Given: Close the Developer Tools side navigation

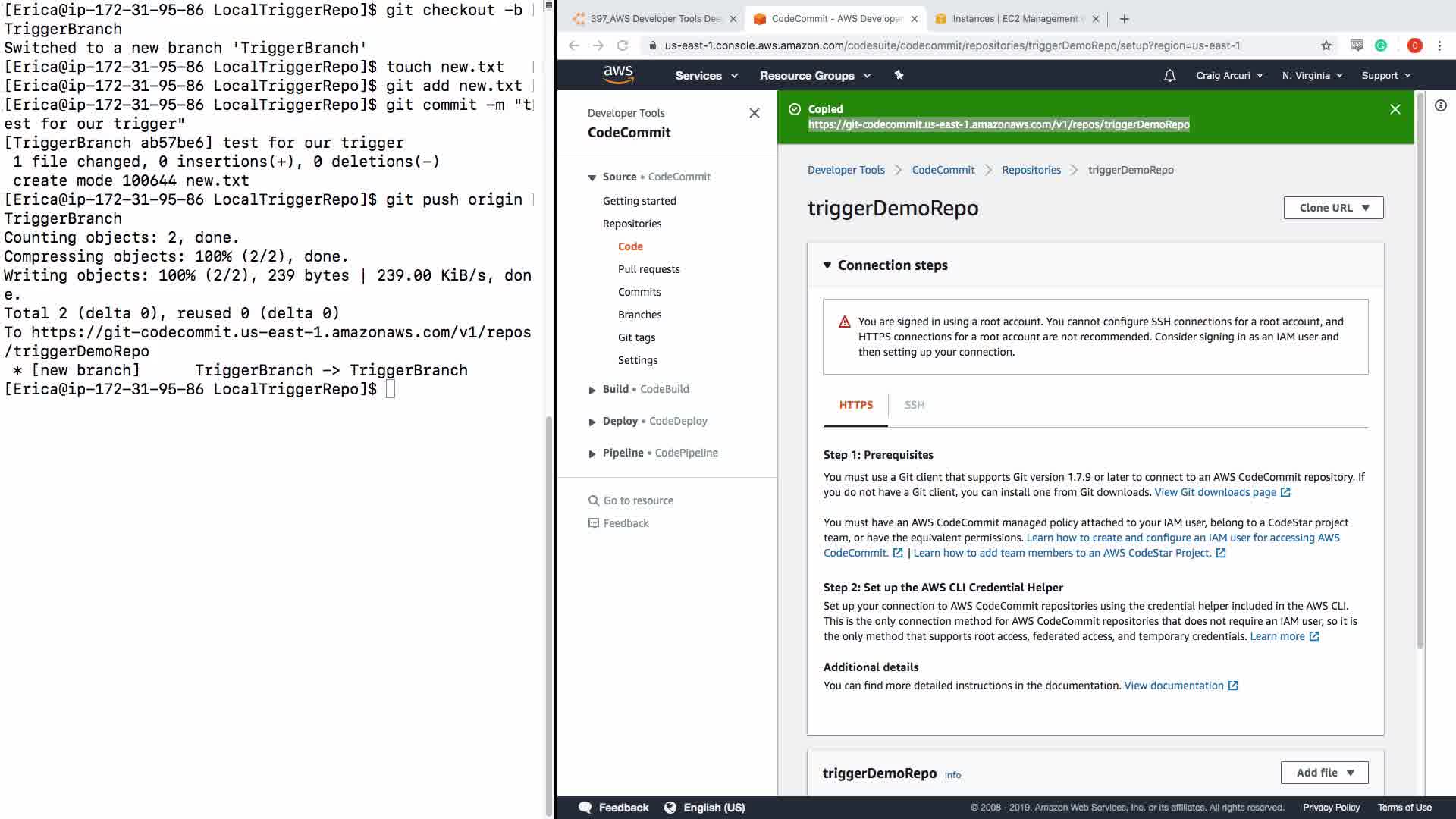Looking at the screenshot, I should pos(754,113).
